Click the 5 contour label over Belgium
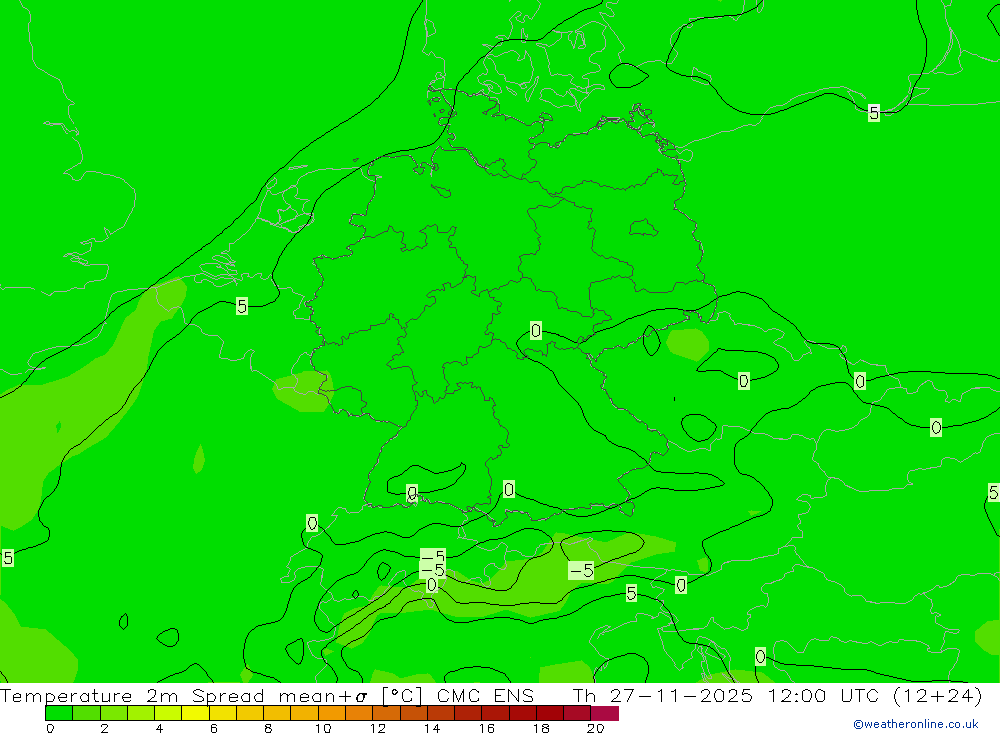 click(x=242, y=306)
